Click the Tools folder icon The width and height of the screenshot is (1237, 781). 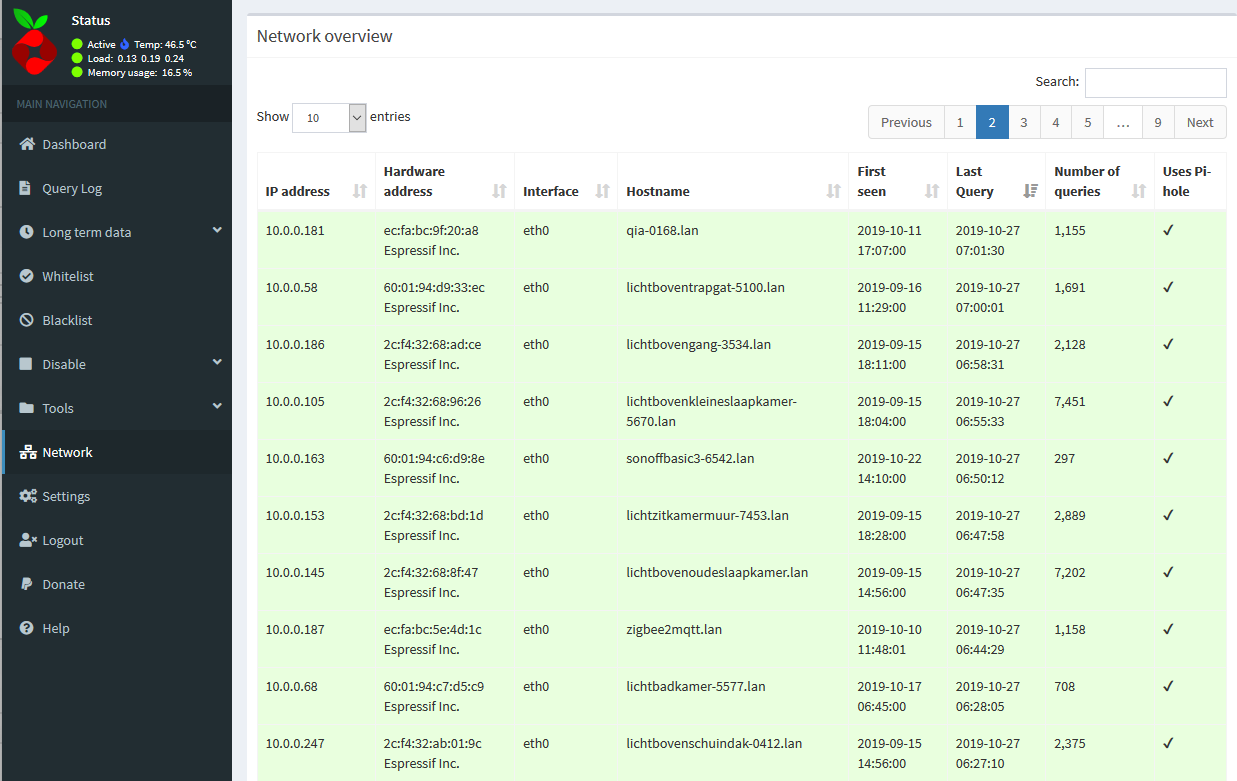[26, 408]
